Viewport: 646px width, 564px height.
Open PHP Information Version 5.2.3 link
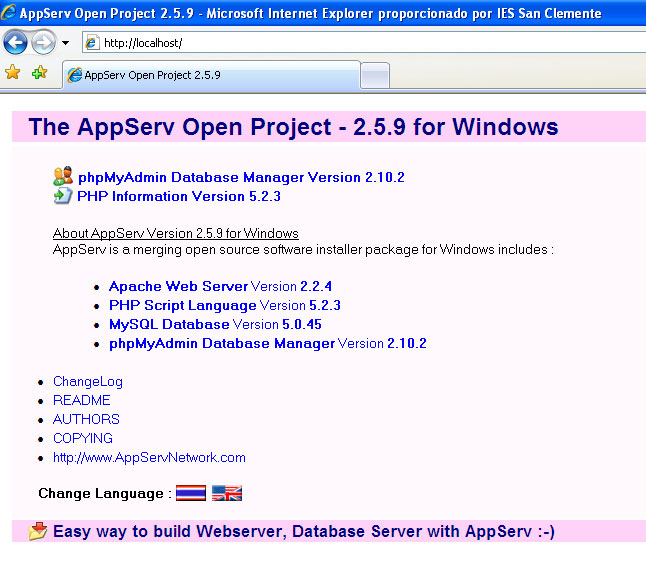[179, 196]
